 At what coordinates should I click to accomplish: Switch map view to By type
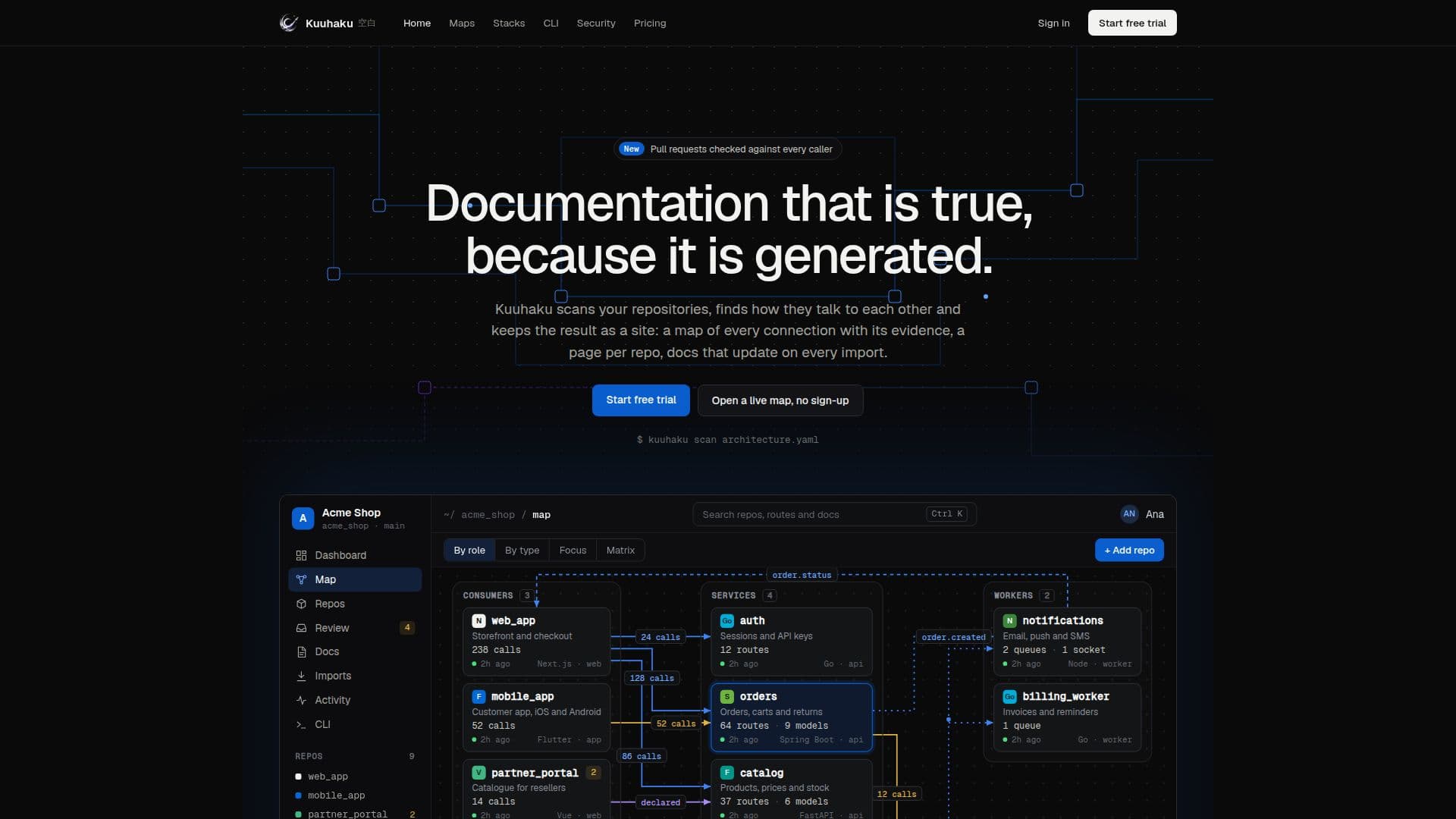click(x=522, y=550)
